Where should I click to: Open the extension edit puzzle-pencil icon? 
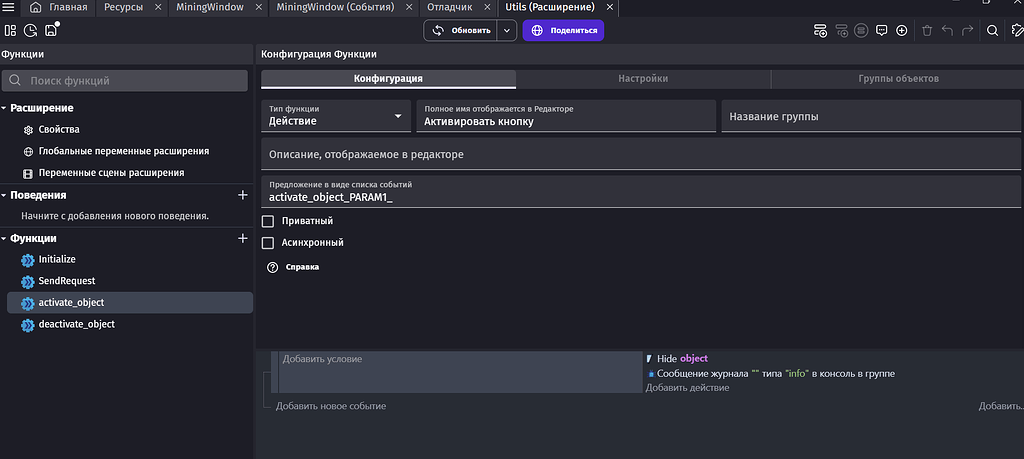[x=1017, y=30]
